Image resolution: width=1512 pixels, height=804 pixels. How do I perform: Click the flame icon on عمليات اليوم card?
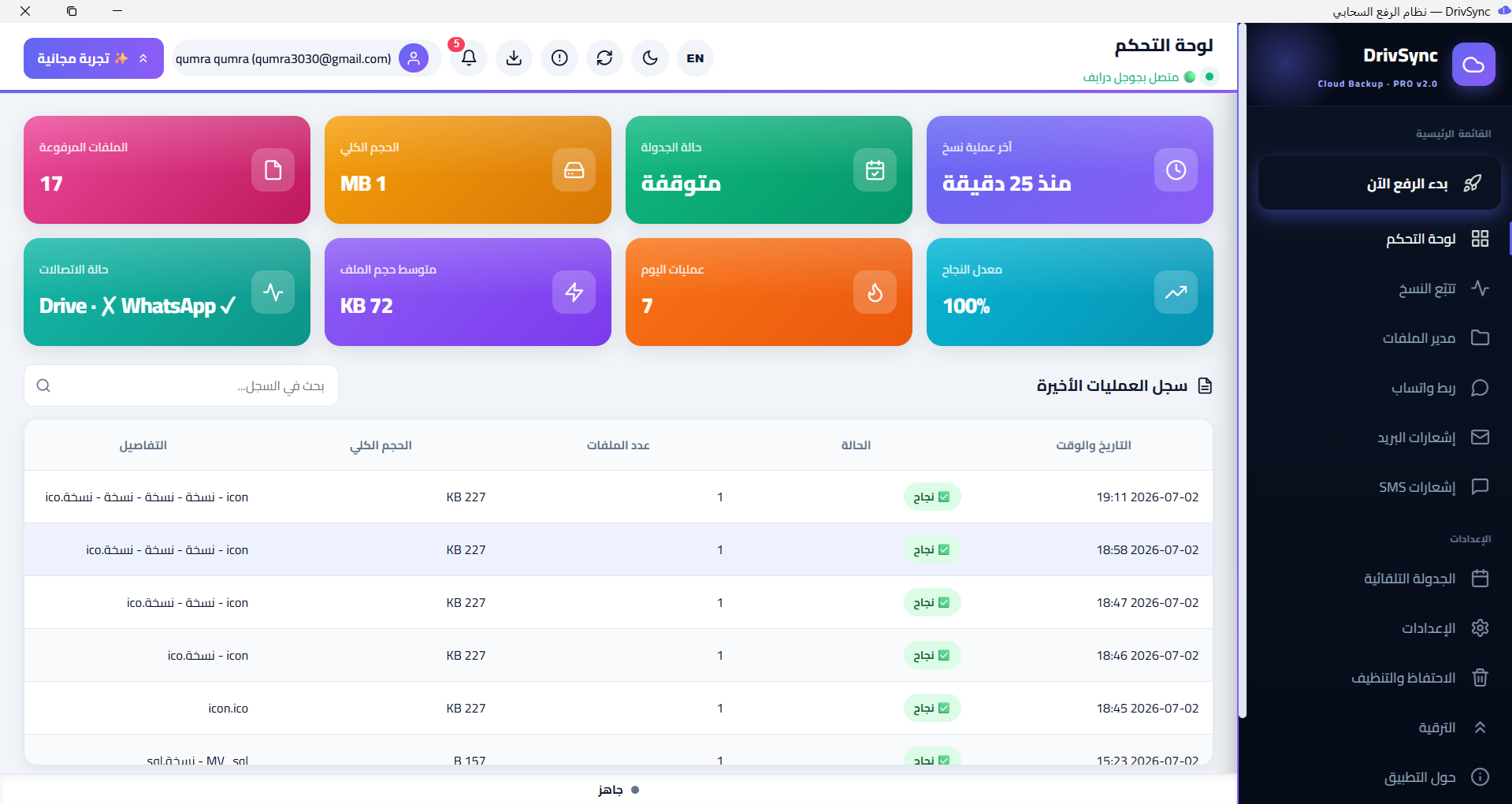875,292
